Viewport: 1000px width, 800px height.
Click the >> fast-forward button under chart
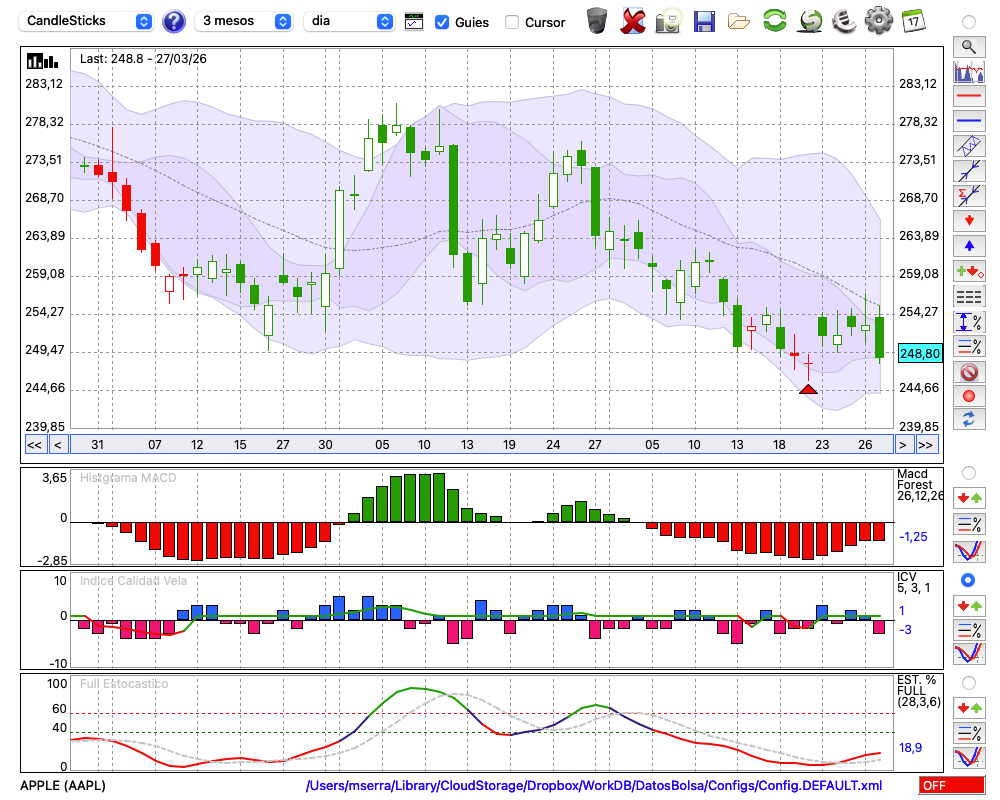click(x=926, y=445)
